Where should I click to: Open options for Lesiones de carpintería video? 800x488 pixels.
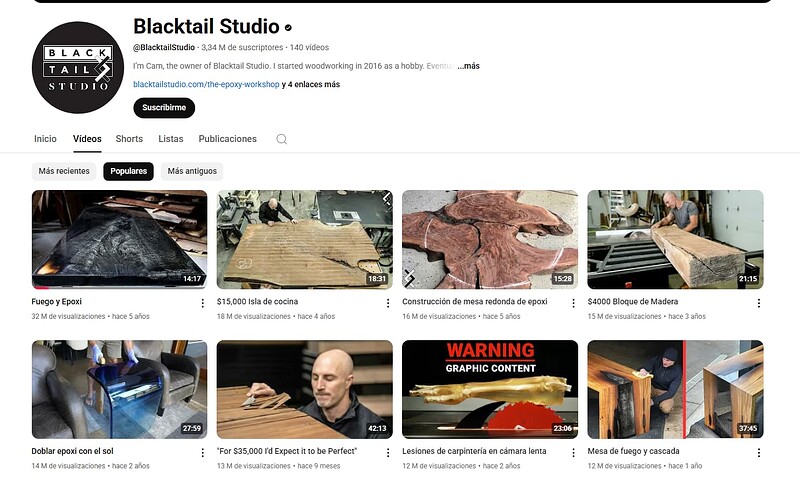(573, 452)
